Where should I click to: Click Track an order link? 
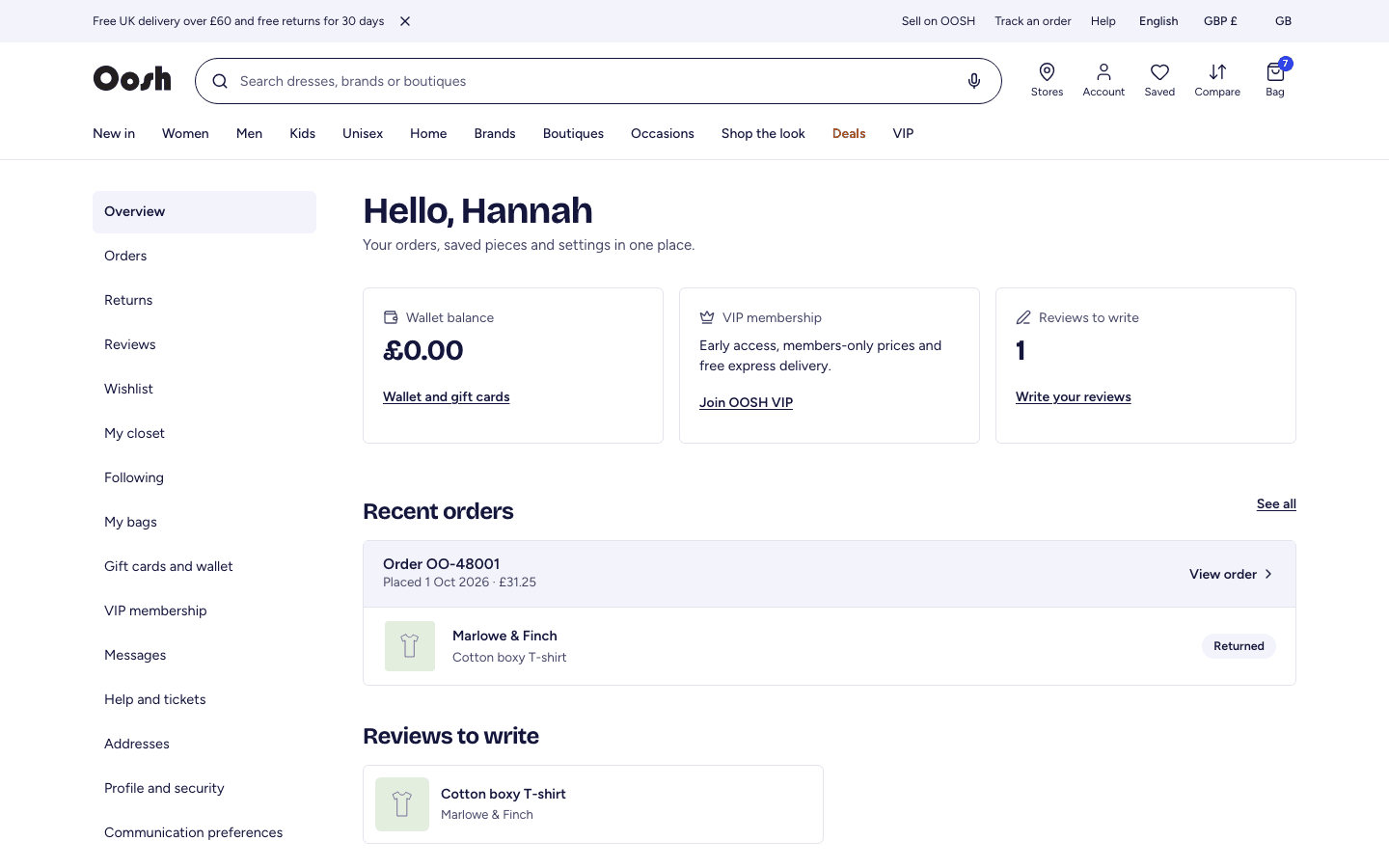pos(1033,21)
